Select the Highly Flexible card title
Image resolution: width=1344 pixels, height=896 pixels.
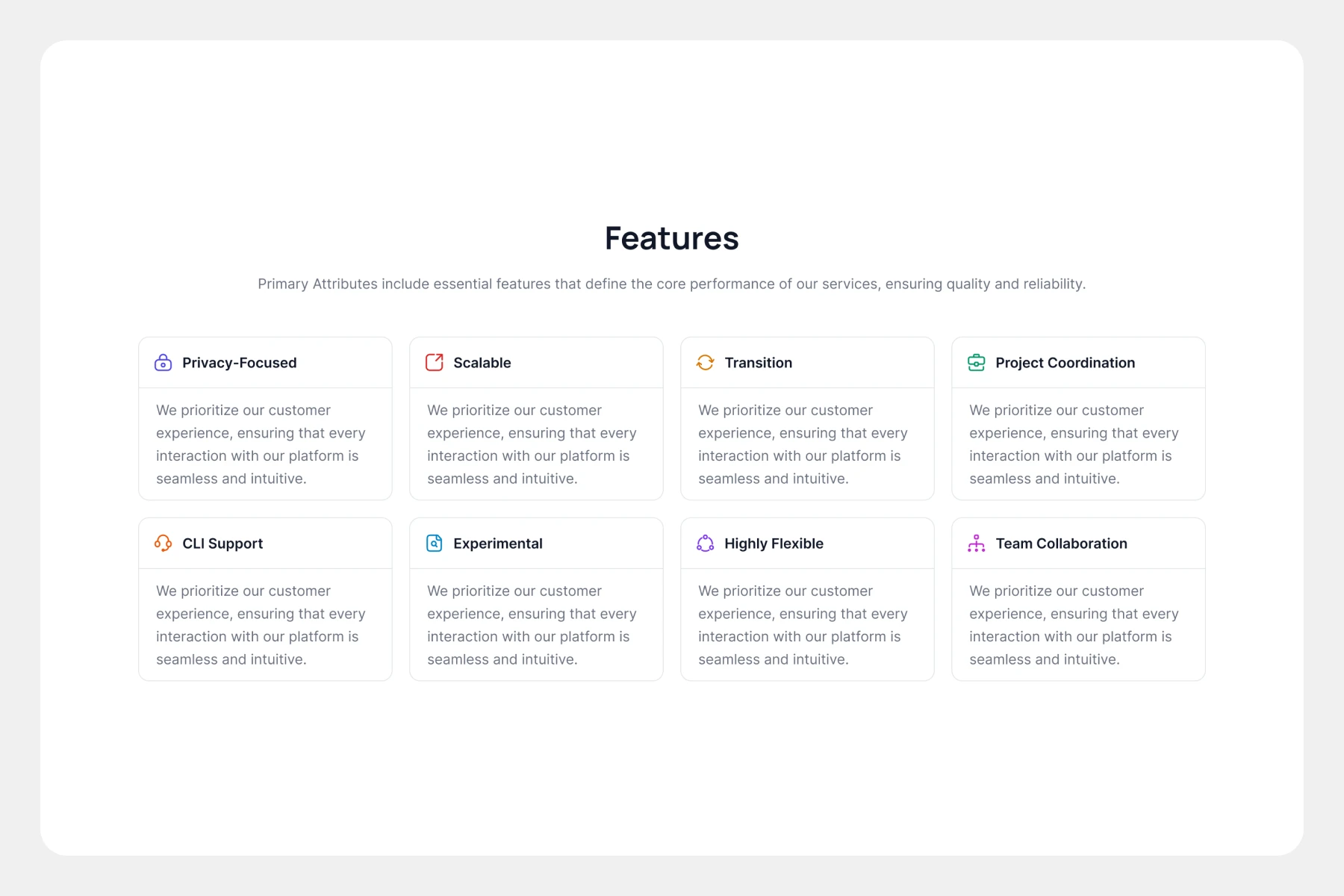tap(774, 544)
